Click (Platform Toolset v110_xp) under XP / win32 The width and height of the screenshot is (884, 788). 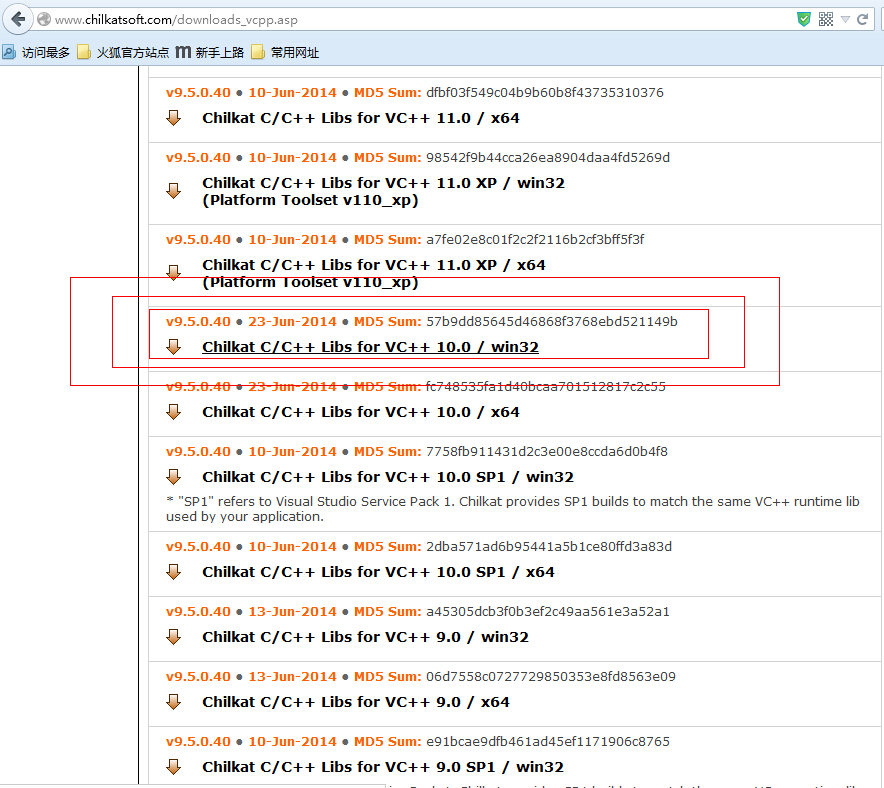(x=310, y=200)
